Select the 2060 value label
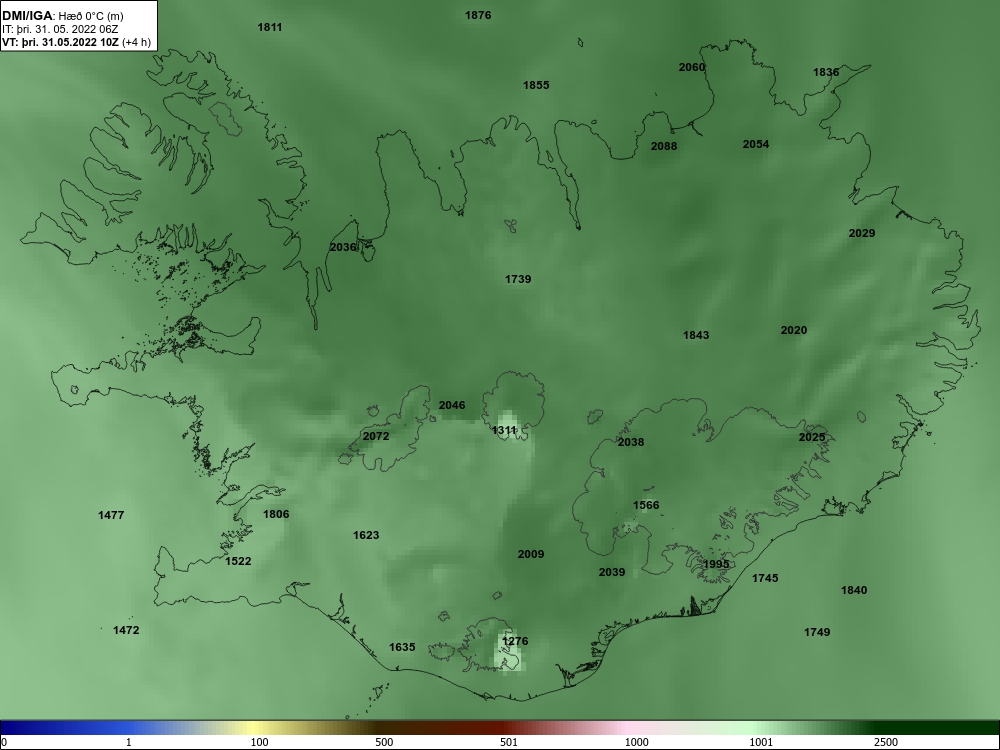Image resolution: width=1000 pixels, height=750 pixels. [x=692, y=67]
